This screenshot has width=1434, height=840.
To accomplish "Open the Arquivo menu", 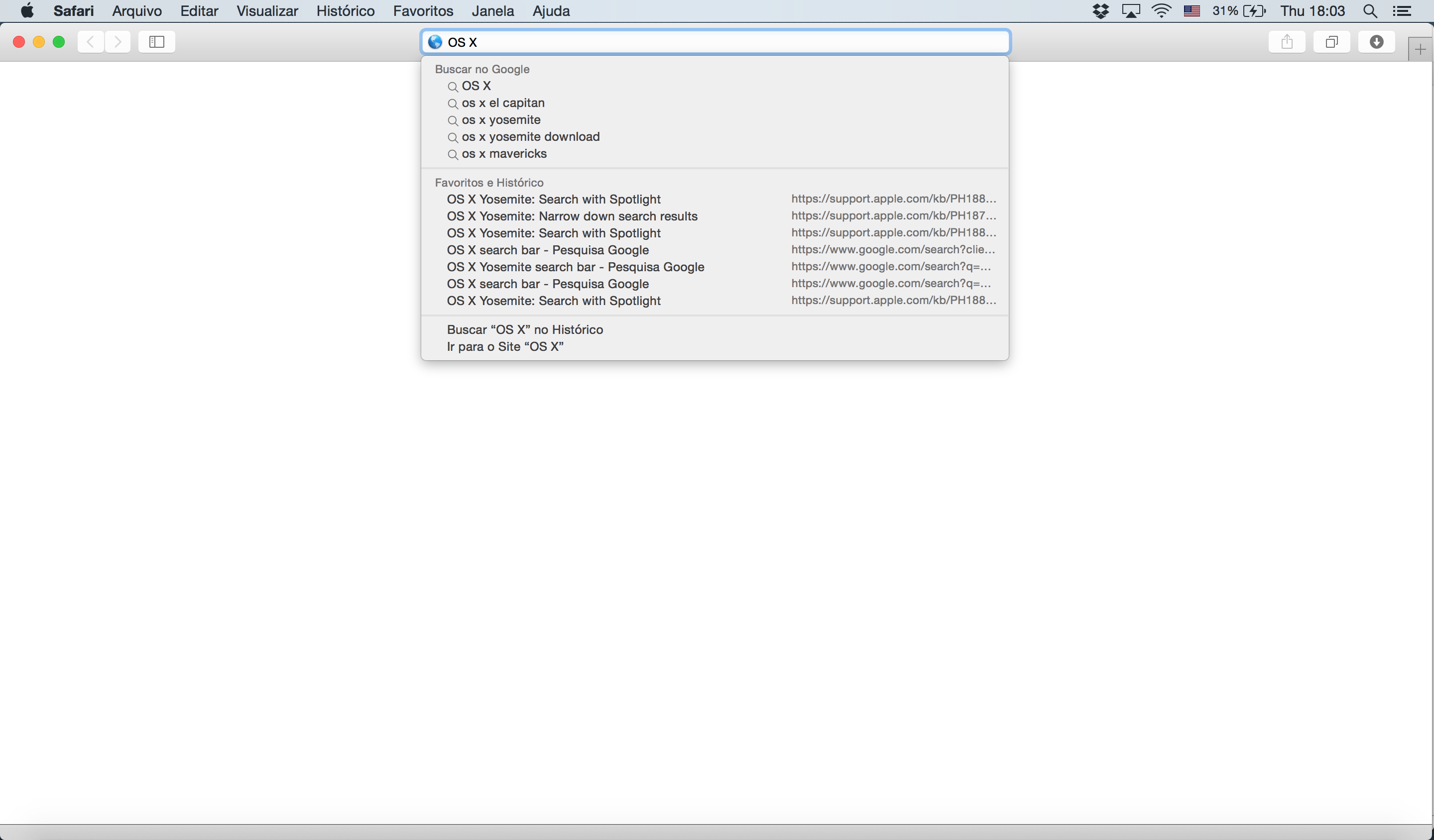I will (137, 11).
